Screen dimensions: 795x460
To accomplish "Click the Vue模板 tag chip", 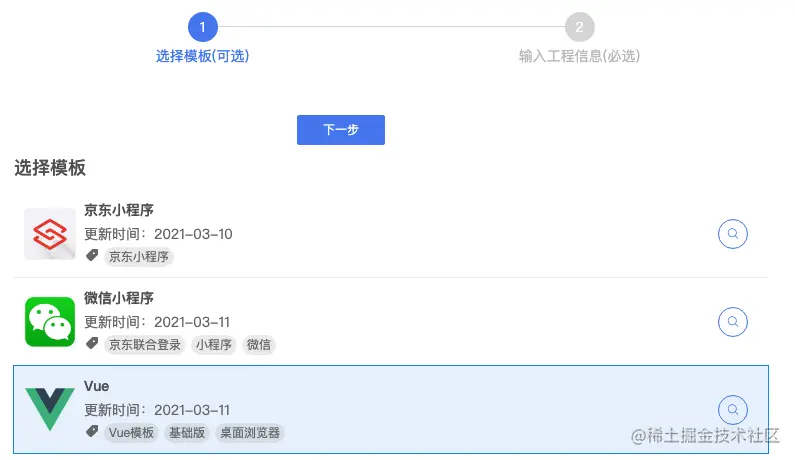I will (131, 433).
